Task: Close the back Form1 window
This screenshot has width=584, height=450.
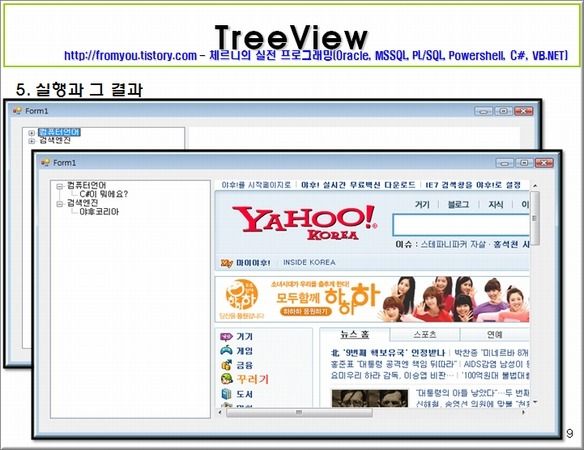Action: tap(523, 111)
